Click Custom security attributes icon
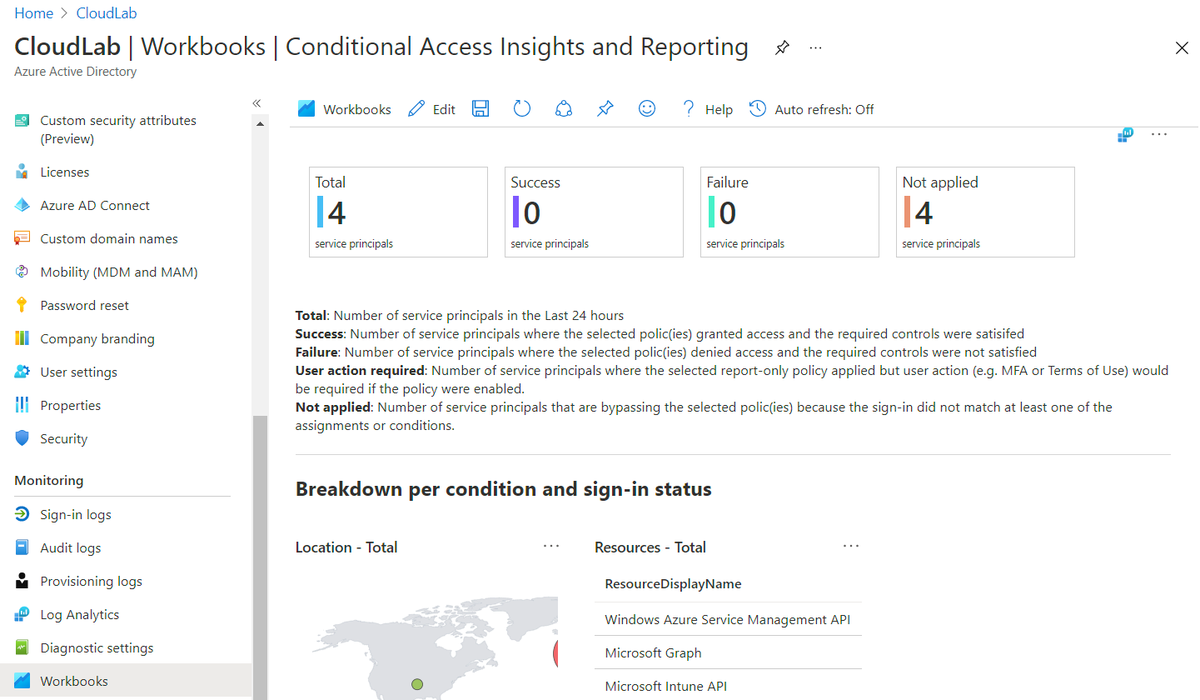The width and height of the screenshot is (1200, 700). (x=22, y=121)
